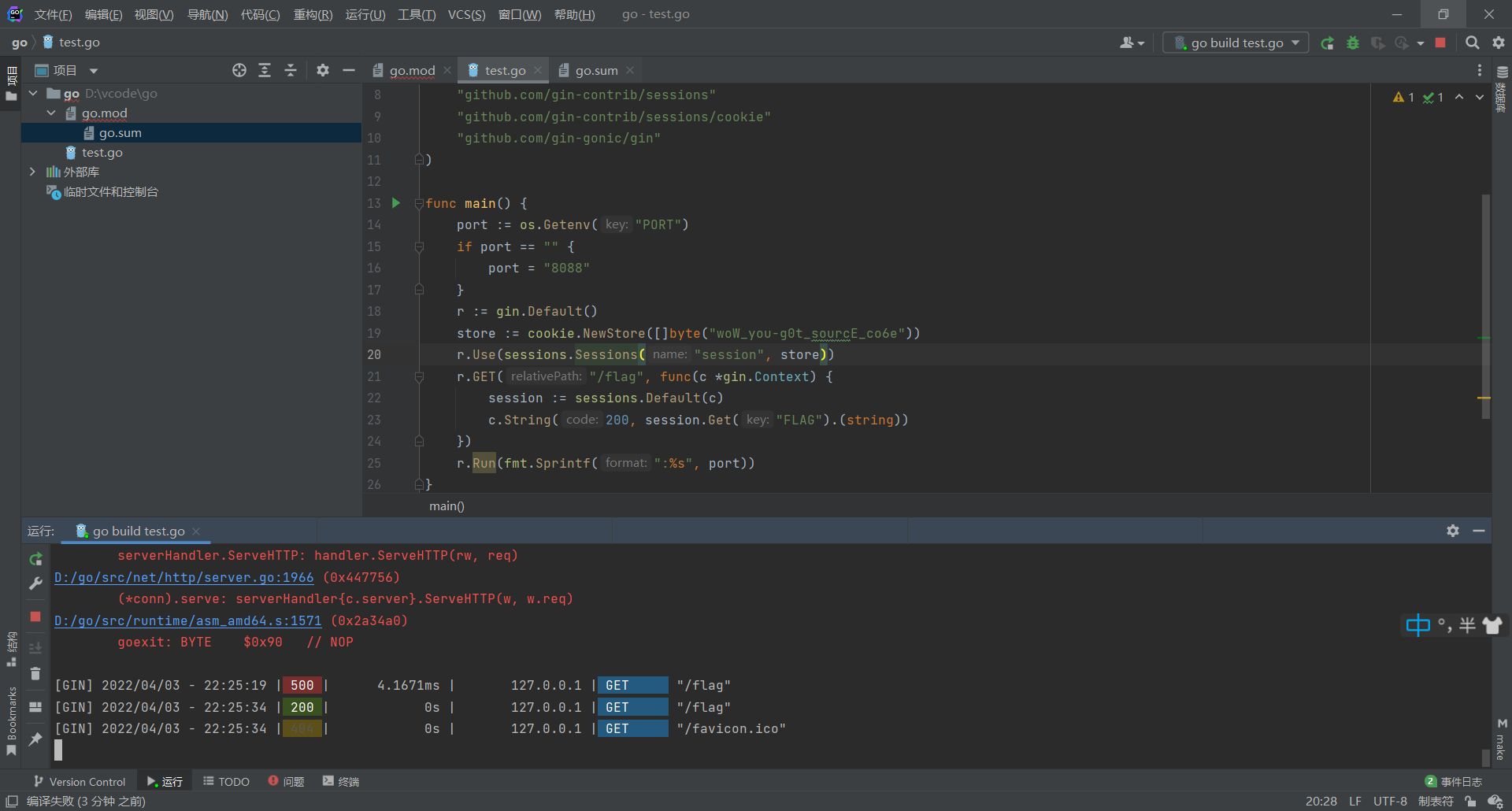Open Run panel settings gear
Screen dimensions: 1512x811
pyautogui.click(x=1453, y=531)
